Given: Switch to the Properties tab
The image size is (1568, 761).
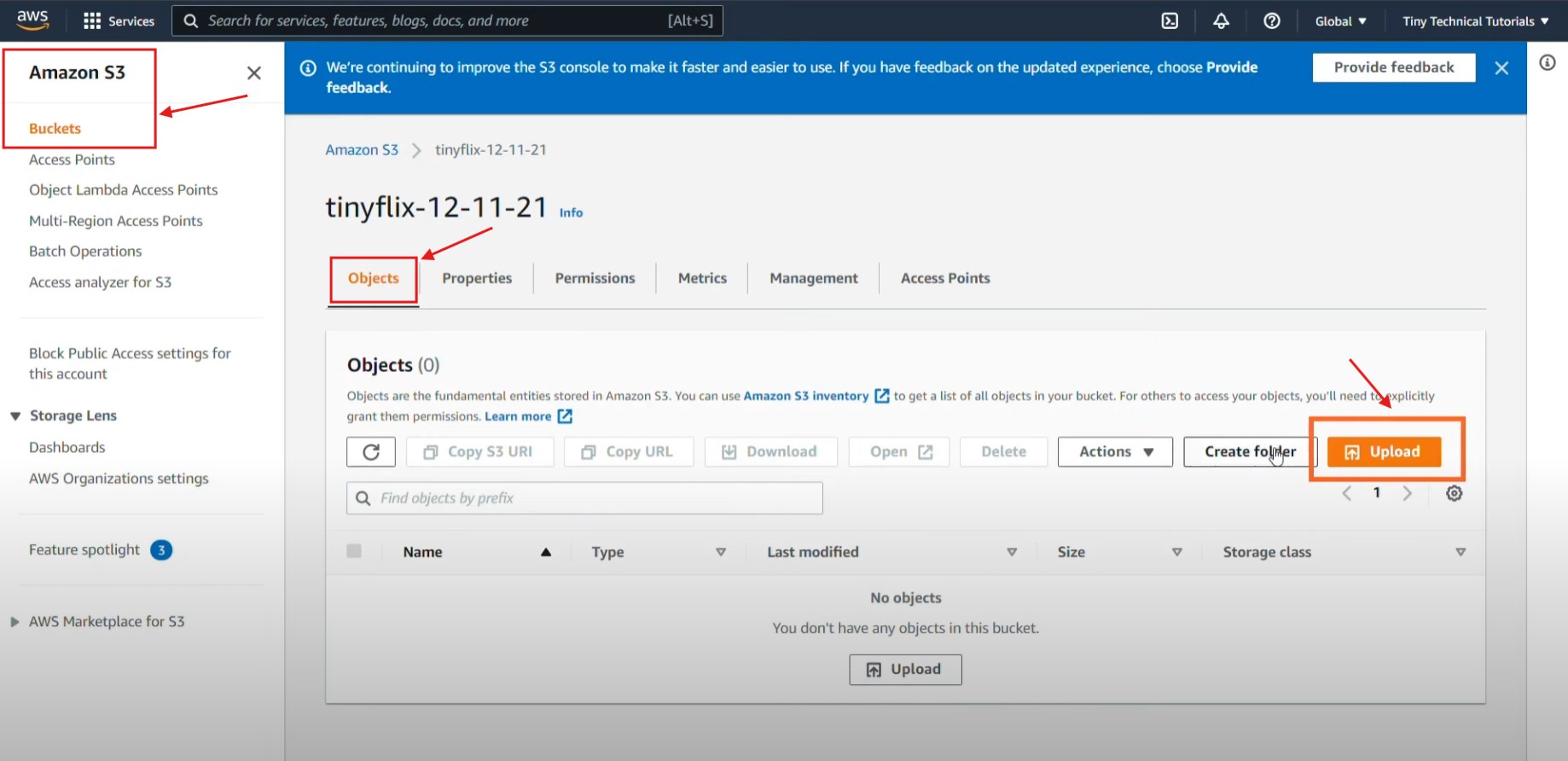Looking at the screenshot, I should (477, 278).
